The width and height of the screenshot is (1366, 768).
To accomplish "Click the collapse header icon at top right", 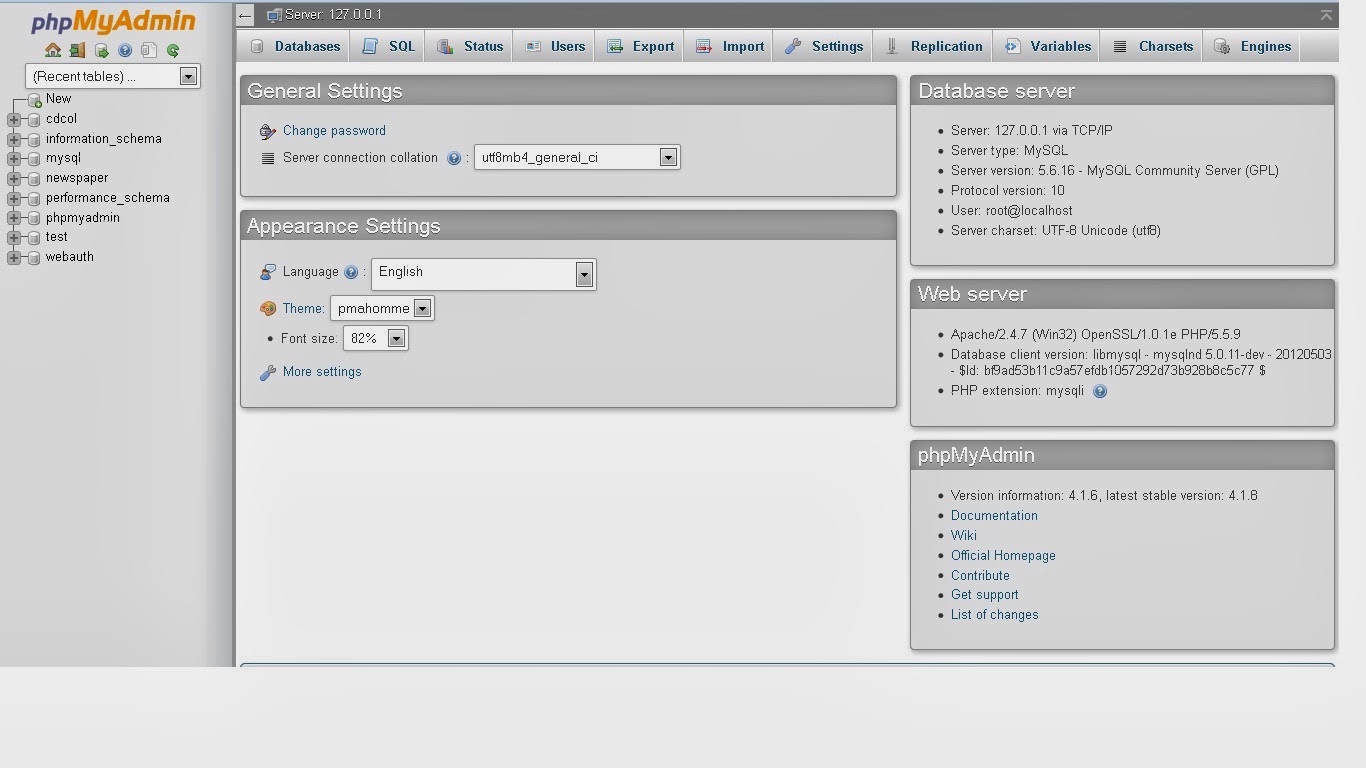I will (x=1326, y=15).
